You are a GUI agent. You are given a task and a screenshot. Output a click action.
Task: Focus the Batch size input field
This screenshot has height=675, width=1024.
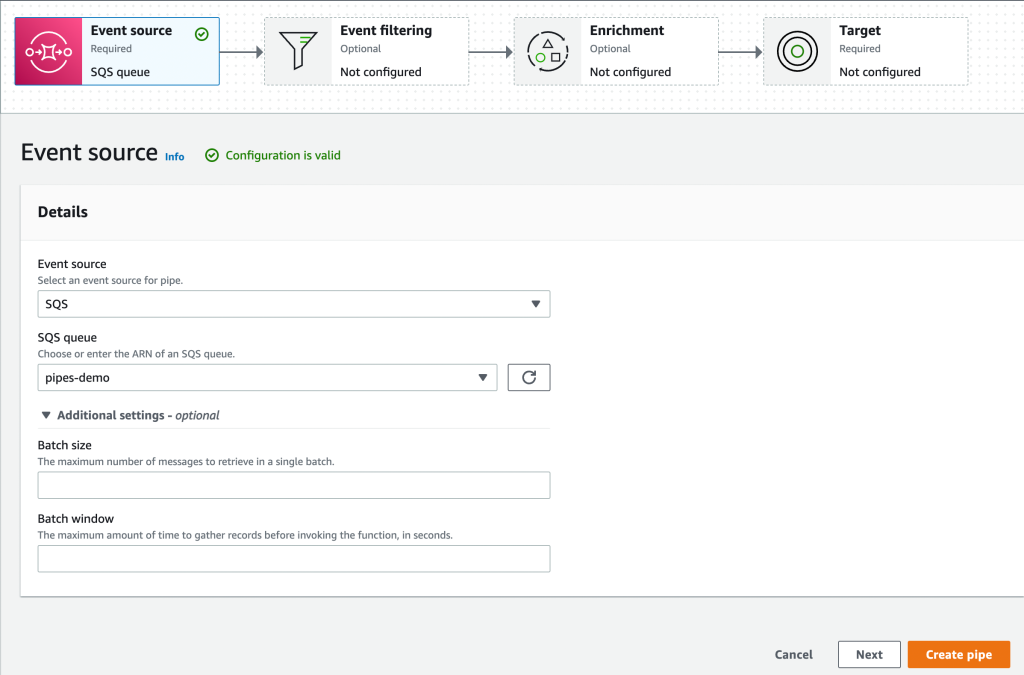294,485
